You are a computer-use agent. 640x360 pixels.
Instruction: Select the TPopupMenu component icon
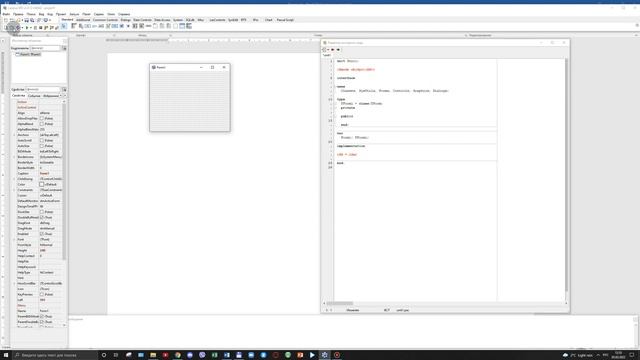click(x=80, y=26)
